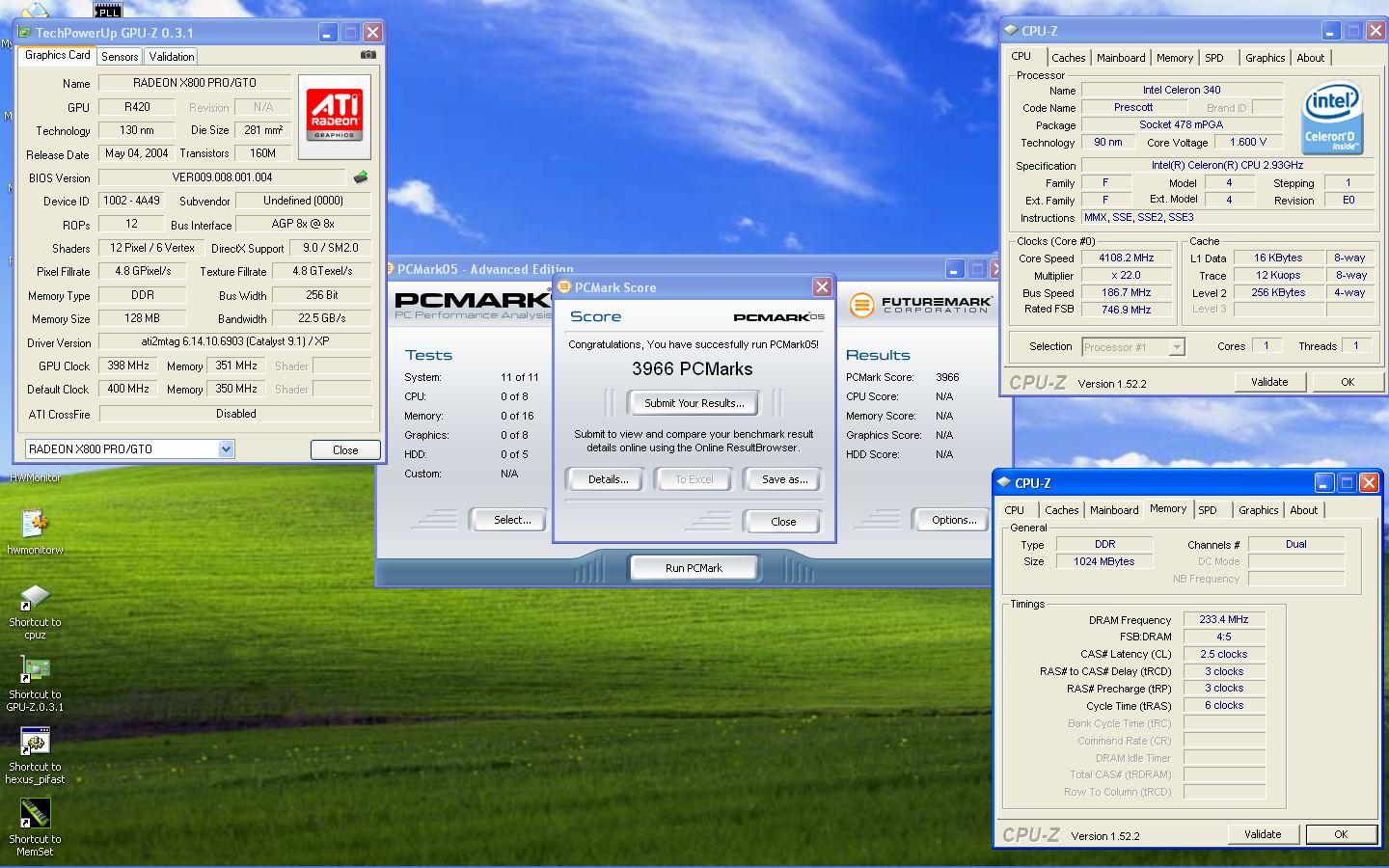
Task: Click the lower CPU-Z window title icon
Action: click(x=1004, y=482)
